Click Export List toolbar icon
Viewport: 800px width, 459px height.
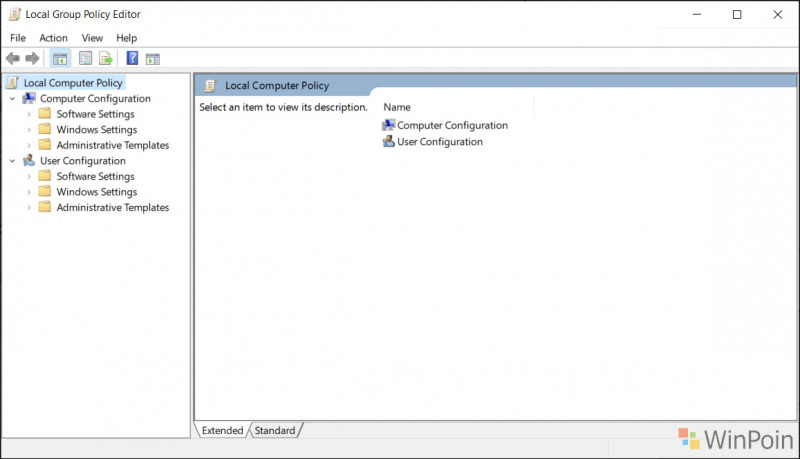point(106,59)
